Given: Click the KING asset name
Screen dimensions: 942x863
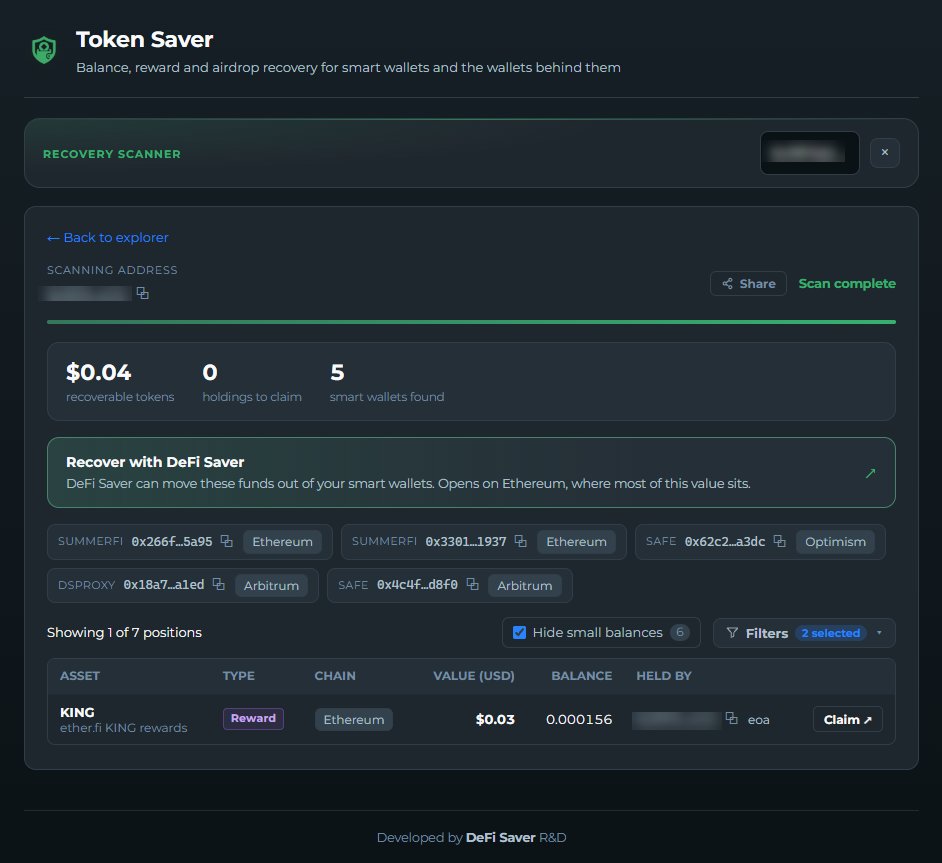Looking at the screenshot, I should pyautogui.click(x=77, y=712).
